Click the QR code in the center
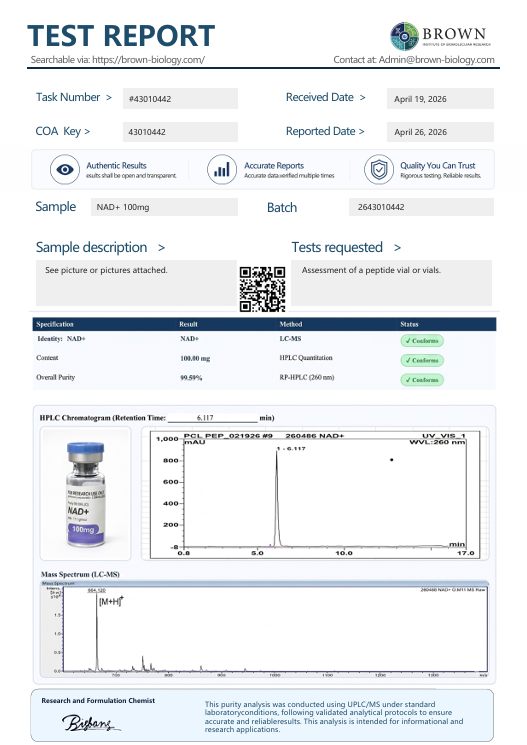Image resolution: width=527 pixels, height=745 pixels. [262, 289]
